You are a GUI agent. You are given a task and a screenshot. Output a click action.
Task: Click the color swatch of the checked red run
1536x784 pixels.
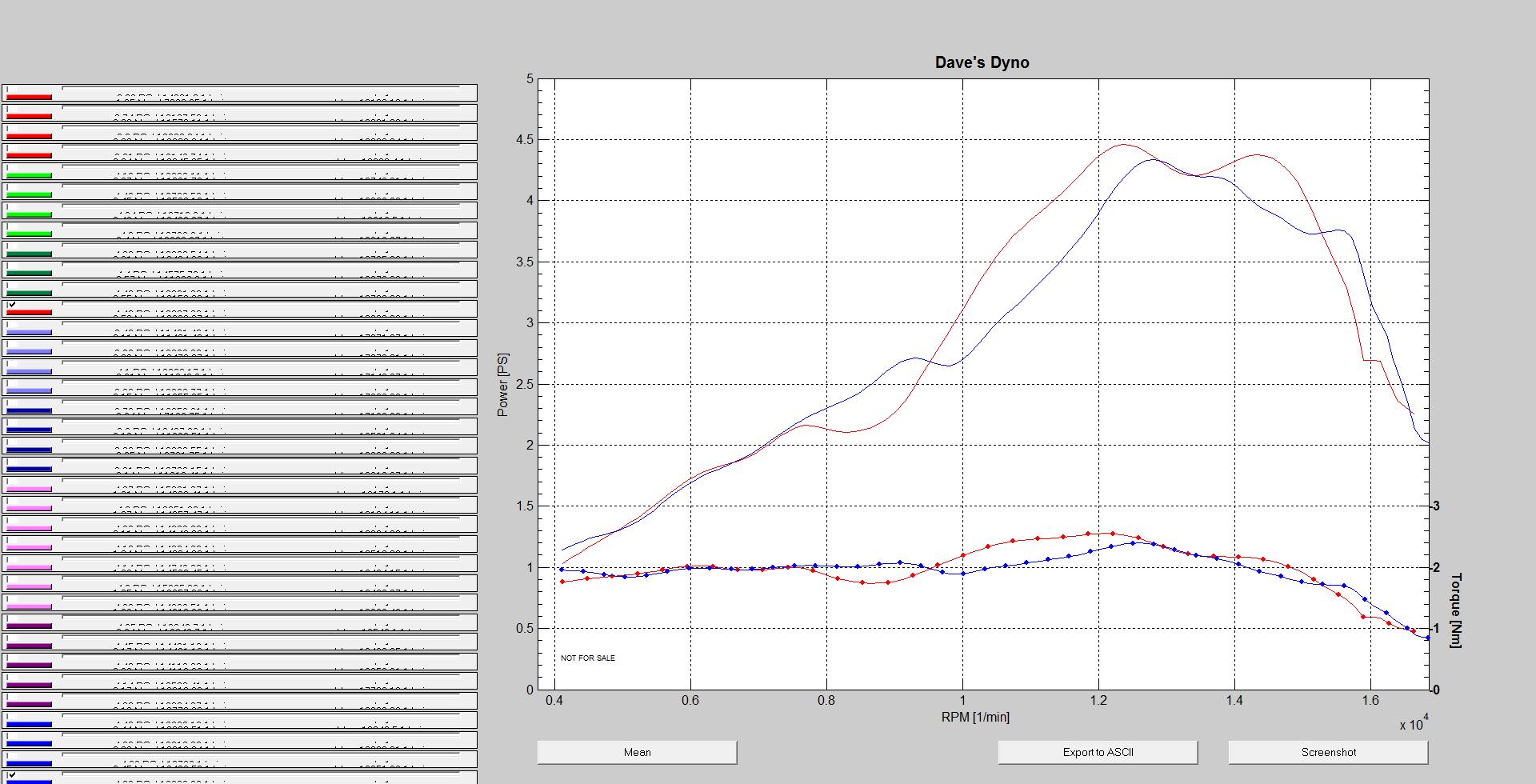[29, 313]
